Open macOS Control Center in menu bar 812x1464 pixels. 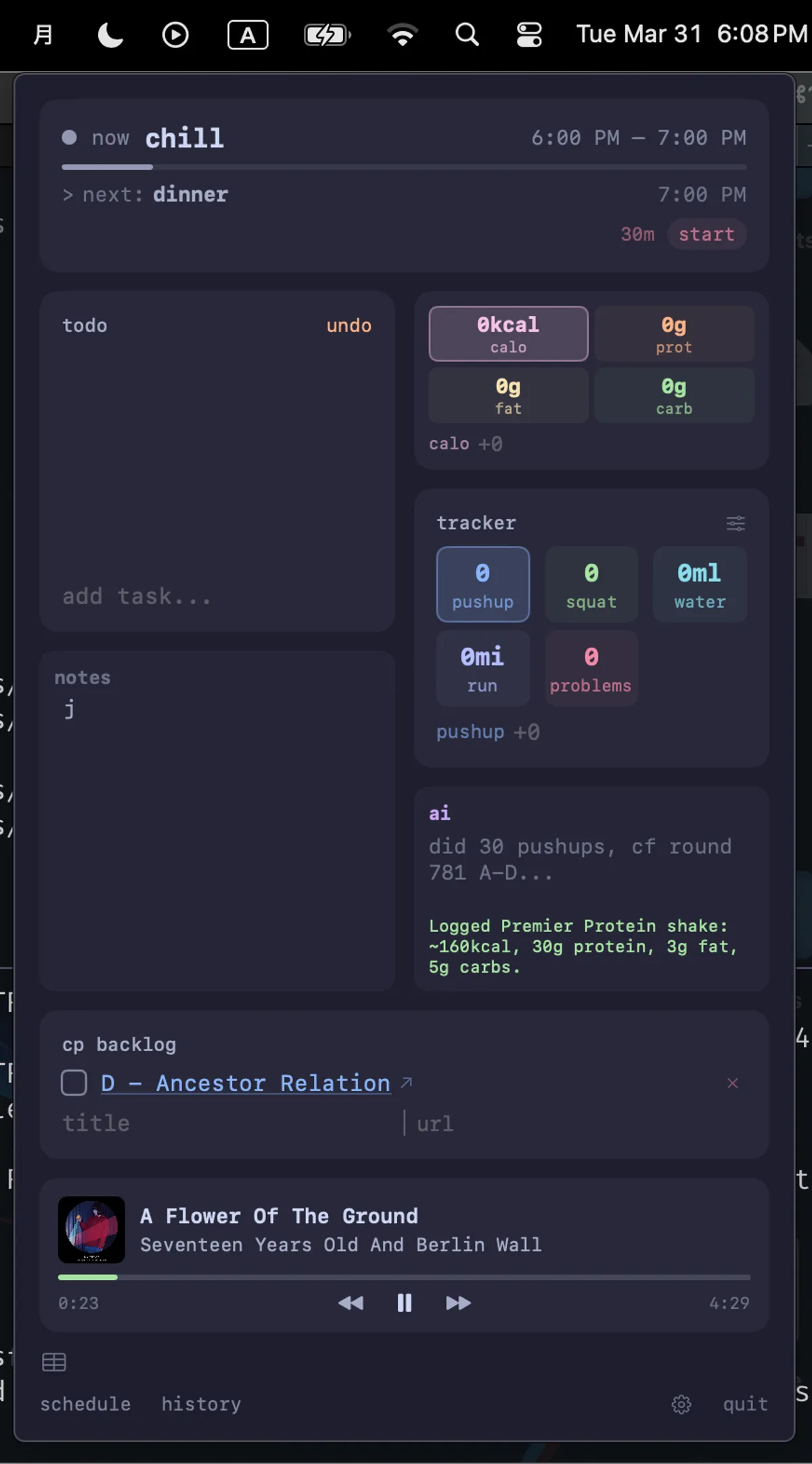coord(529,35)
